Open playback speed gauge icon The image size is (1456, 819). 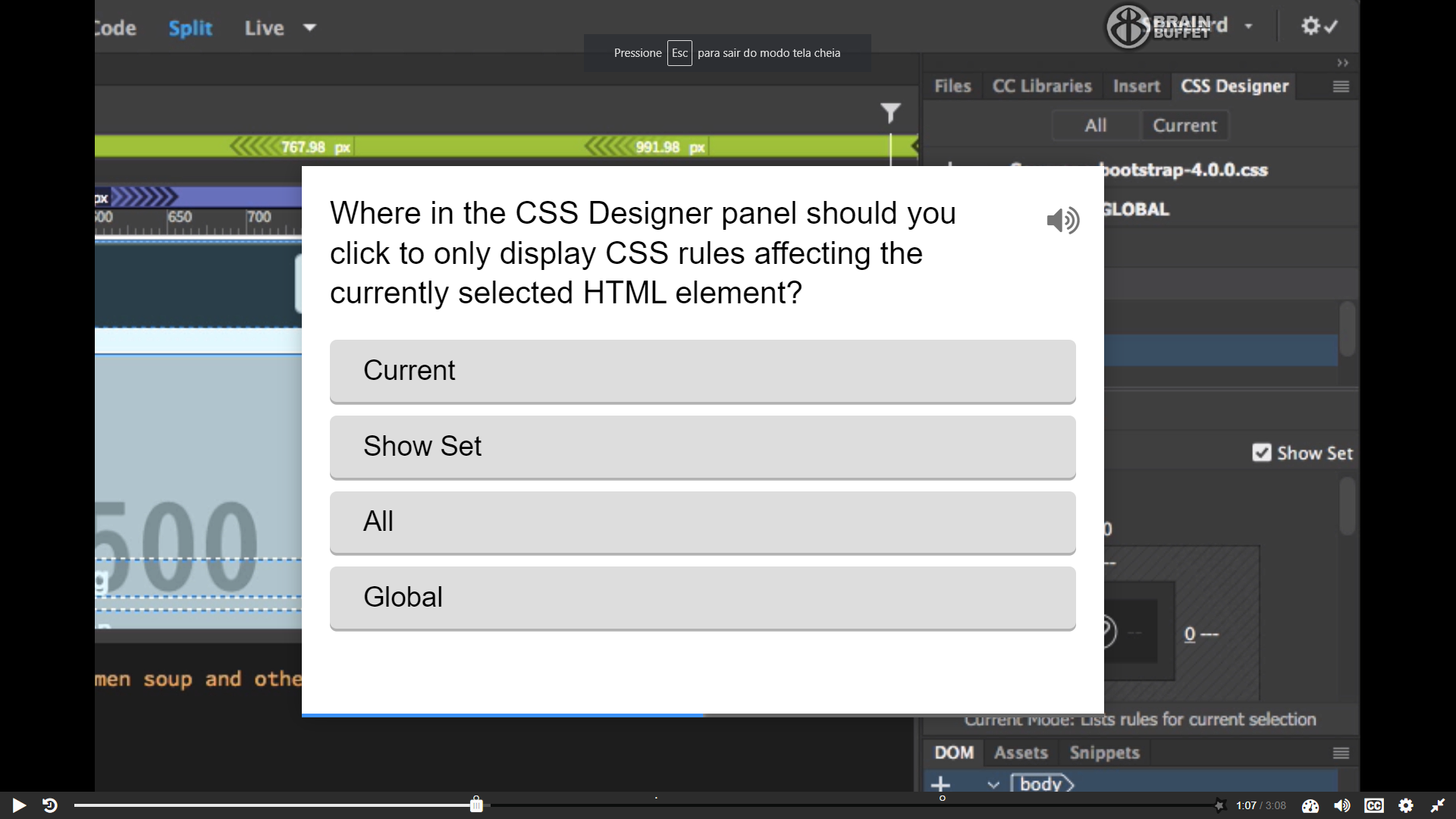tap(1310, 805)
